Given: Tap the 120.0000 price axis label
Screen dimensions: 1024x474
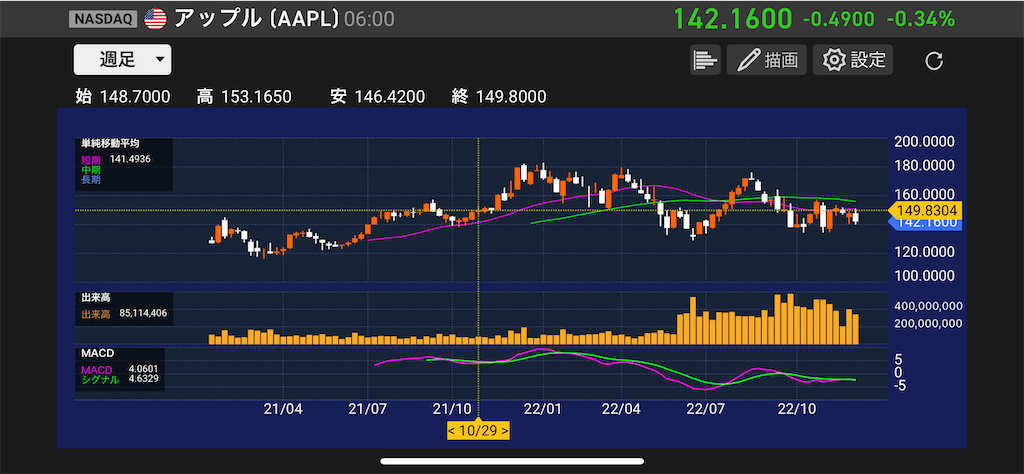Looking at the screenshot, I should coord(925,252).
